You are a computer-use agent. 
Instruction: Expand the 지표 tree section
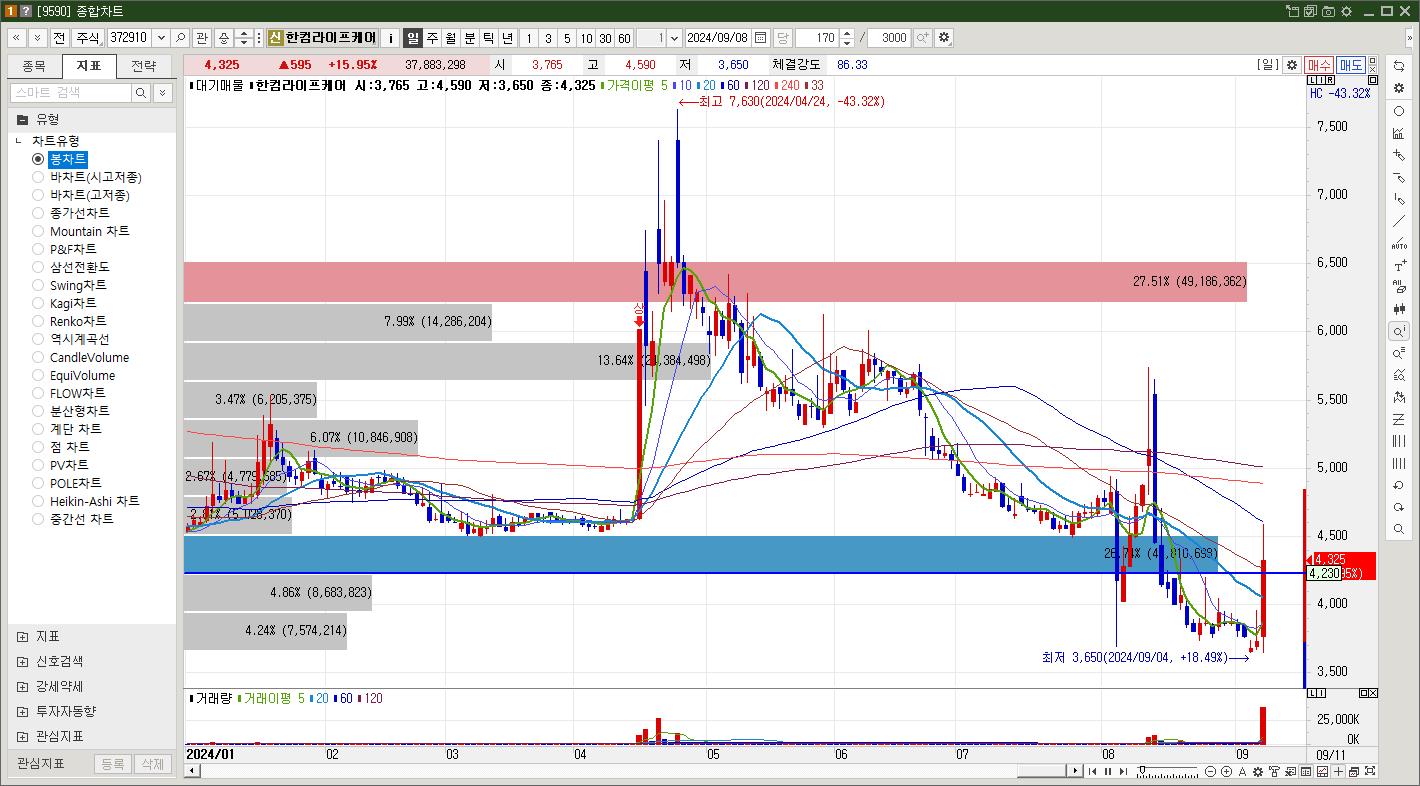pos(22,636)
